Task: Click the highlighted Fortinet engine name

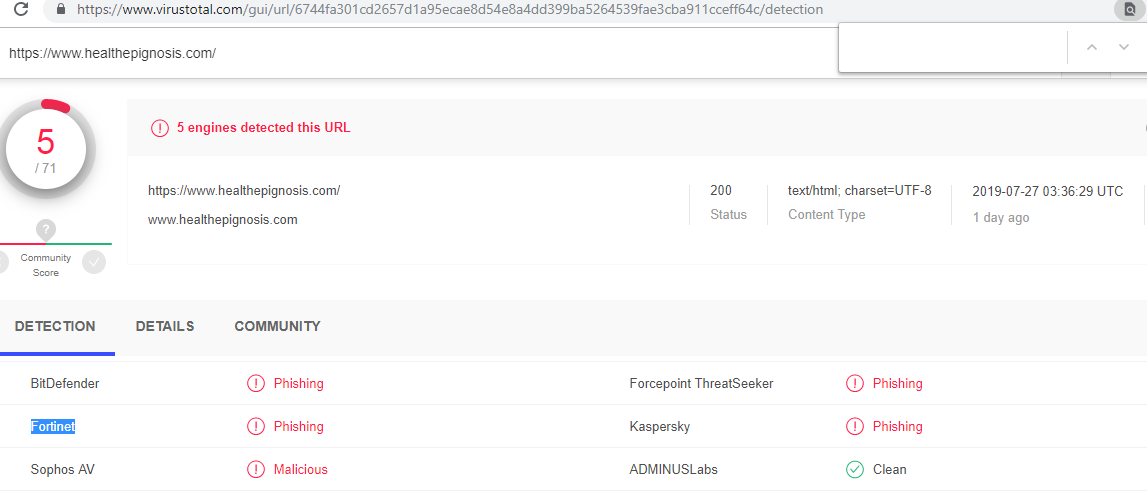Action: click(x=53, y=426)
